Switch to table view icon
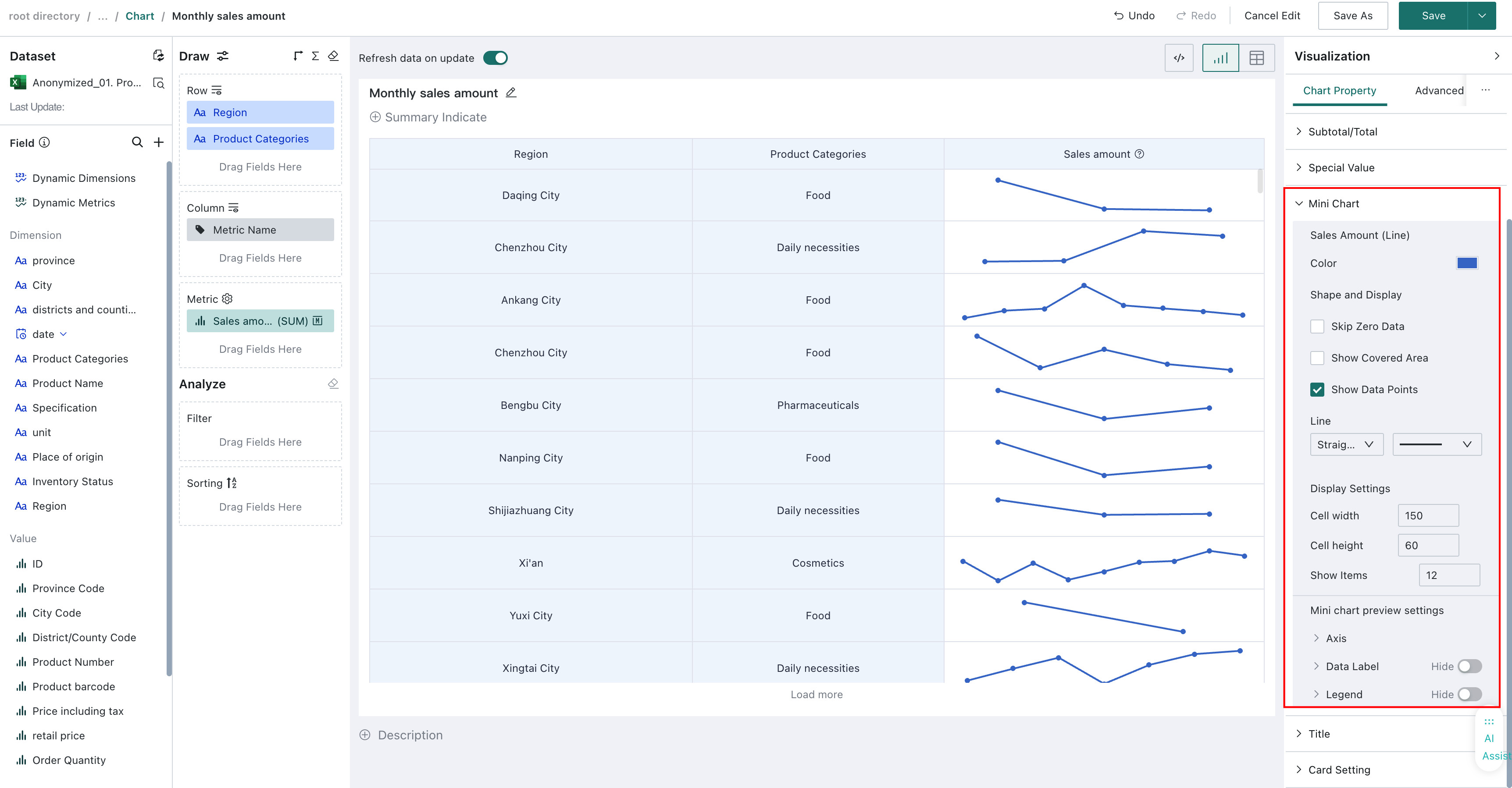 pos(1257,58)
